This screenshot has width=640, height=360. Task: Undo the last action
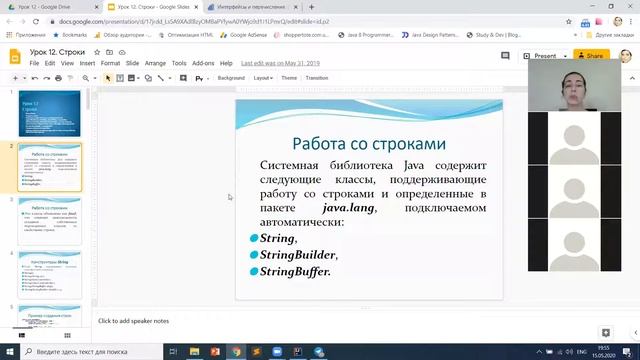35,78
